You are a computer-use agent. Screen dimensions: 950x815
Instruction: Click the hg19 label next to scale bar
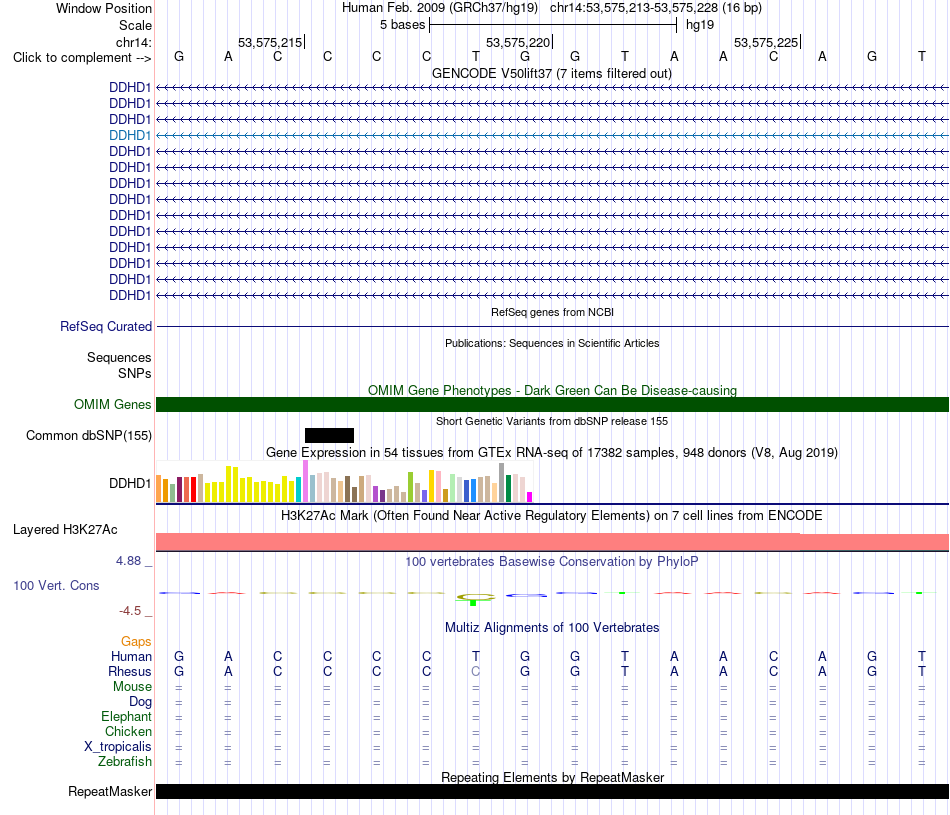700,25
